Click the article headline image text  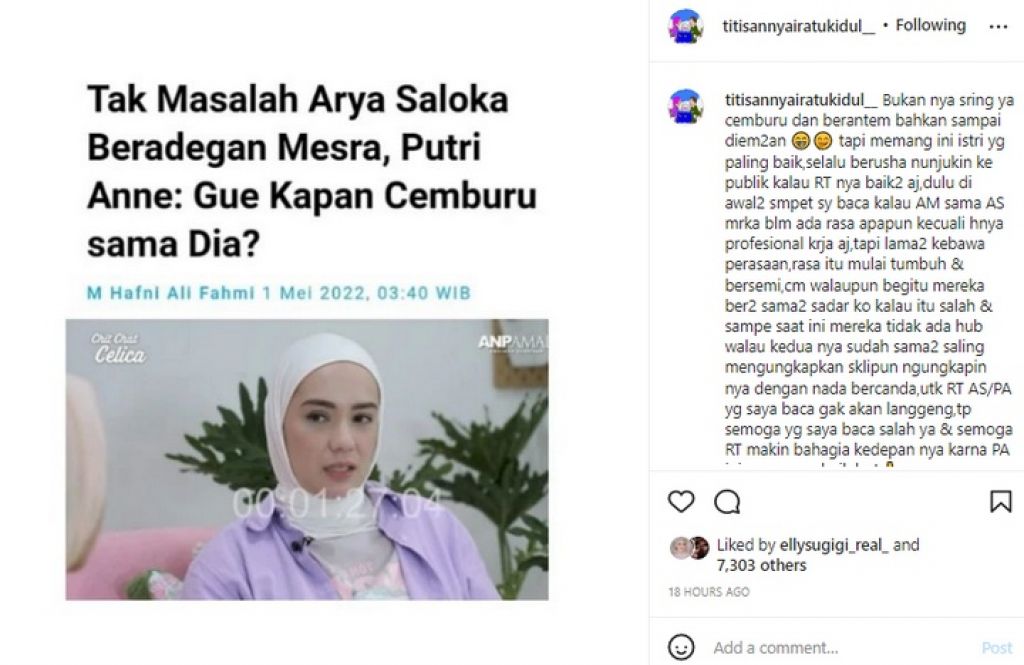pyautogui.click(x=312, y=171)
